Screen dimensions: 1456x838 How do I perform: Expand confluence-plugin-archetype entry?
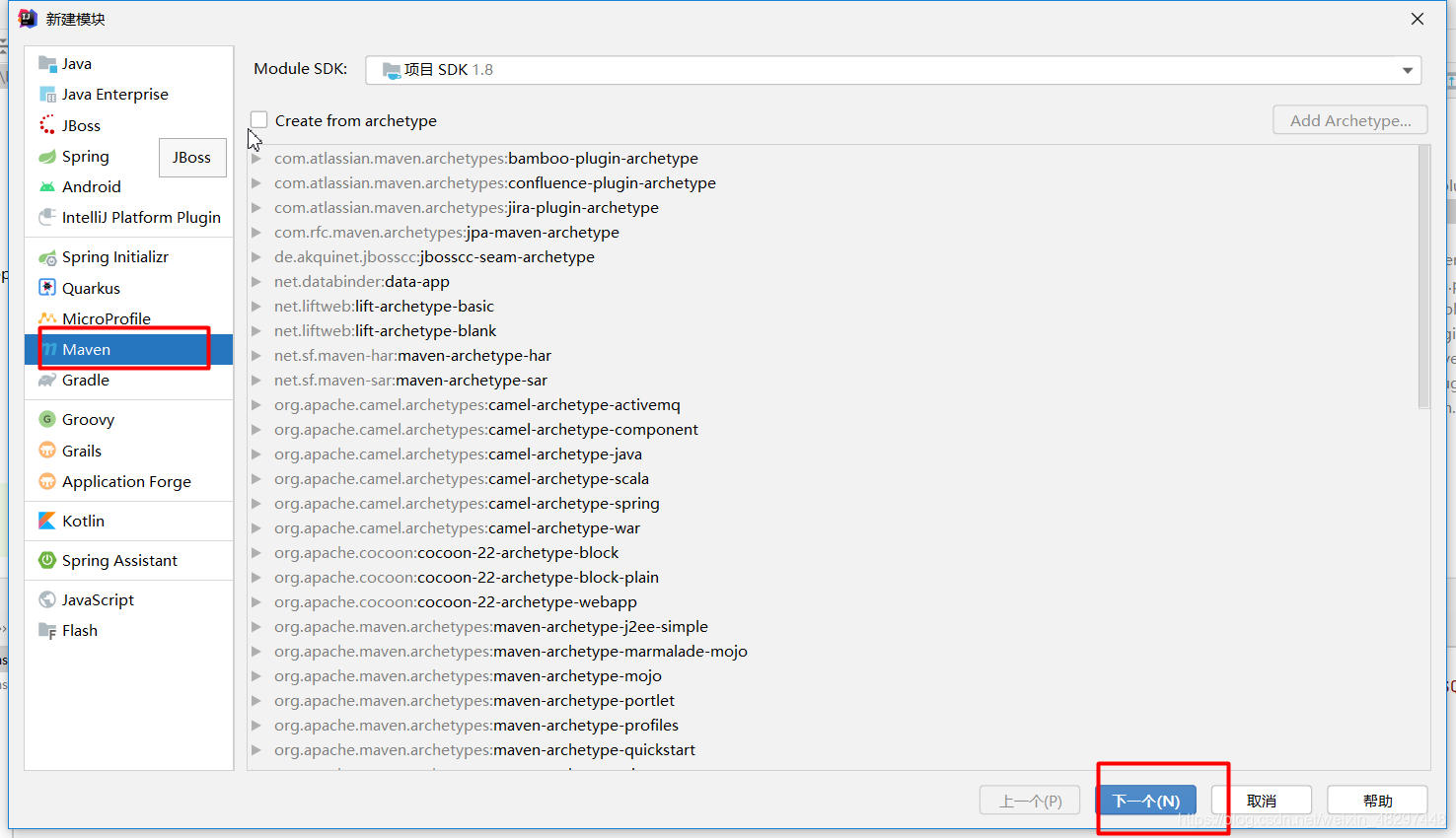point(256,183)
